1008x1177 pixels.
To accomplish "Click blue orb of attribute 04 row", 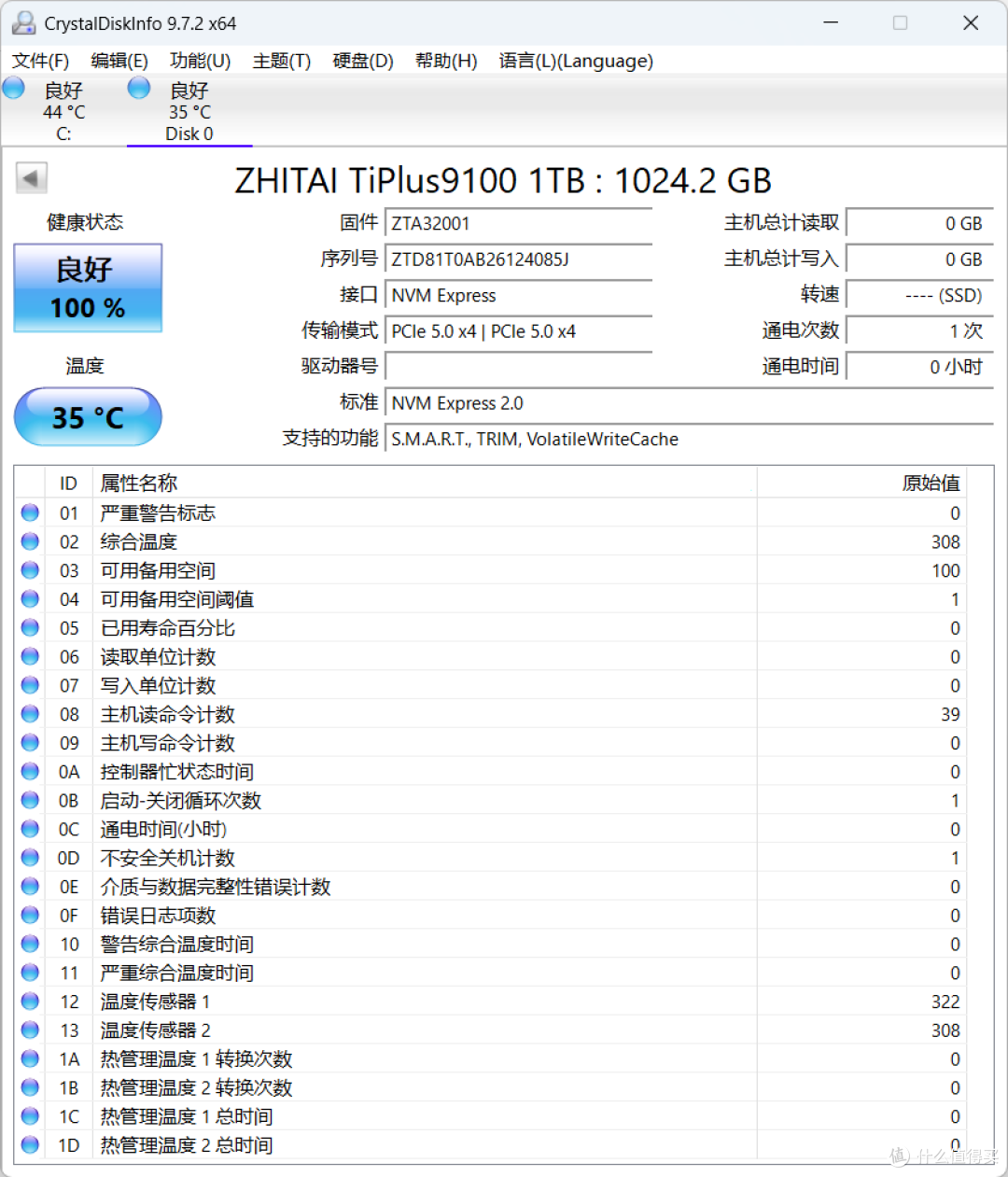I will click(30, 599).
